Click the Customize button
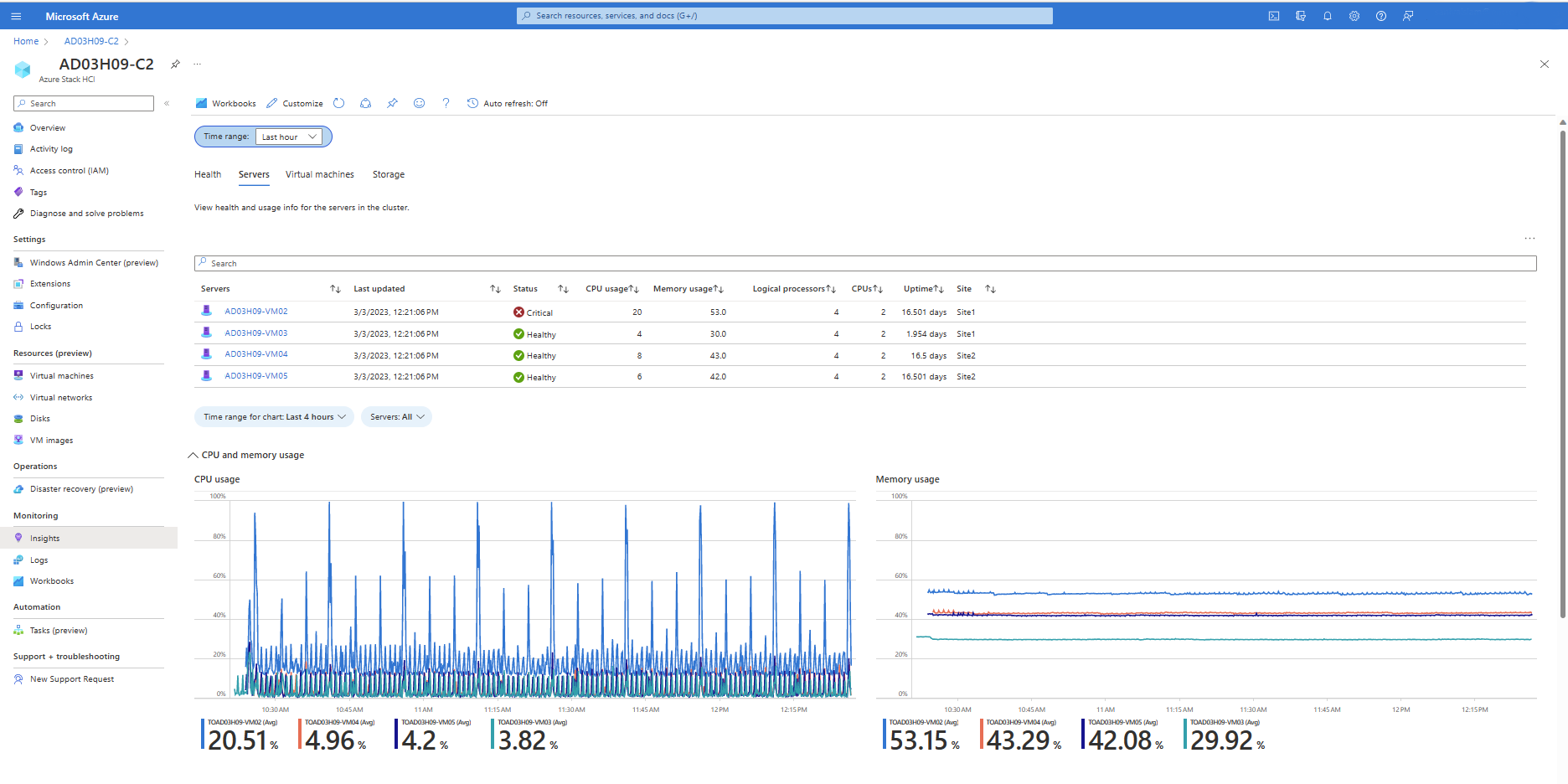 point(295,103)
